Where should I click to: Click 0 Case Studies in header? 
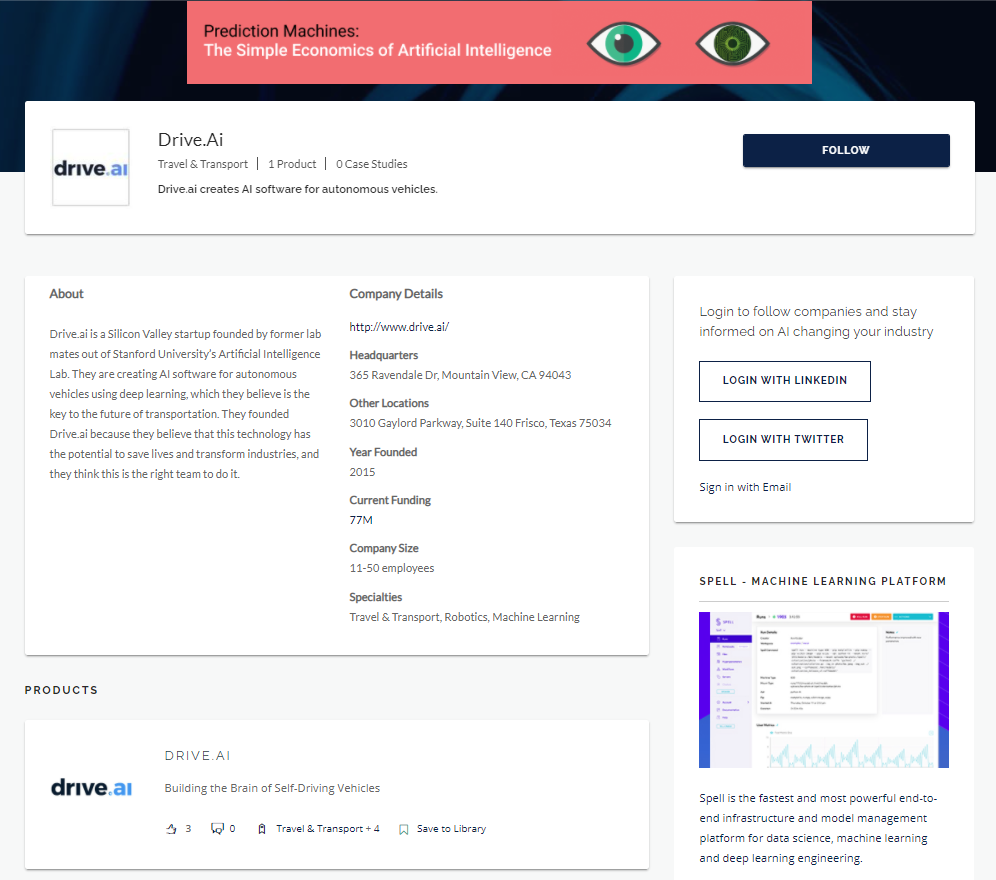pos(372,164)
